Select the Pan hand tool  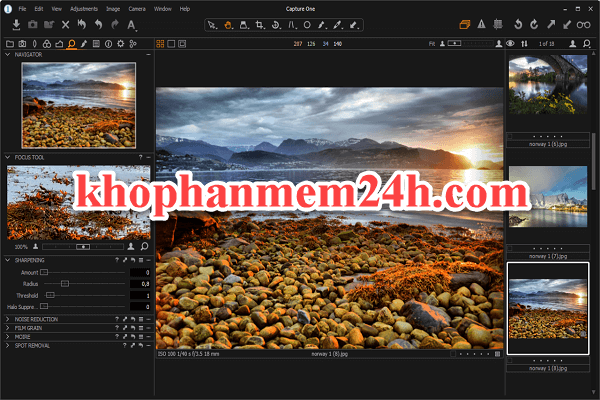[228, 24]
